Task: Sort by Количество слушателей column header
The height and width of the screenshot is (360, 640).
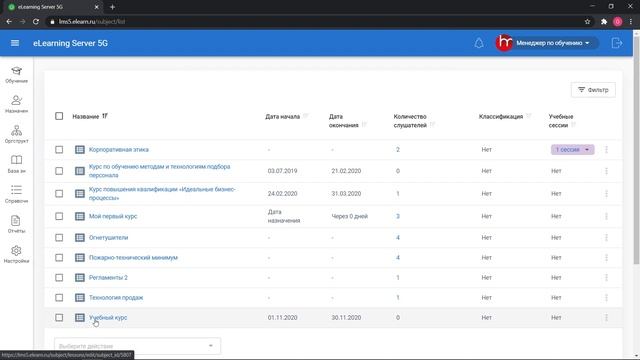Action: (x=410, y=121)
